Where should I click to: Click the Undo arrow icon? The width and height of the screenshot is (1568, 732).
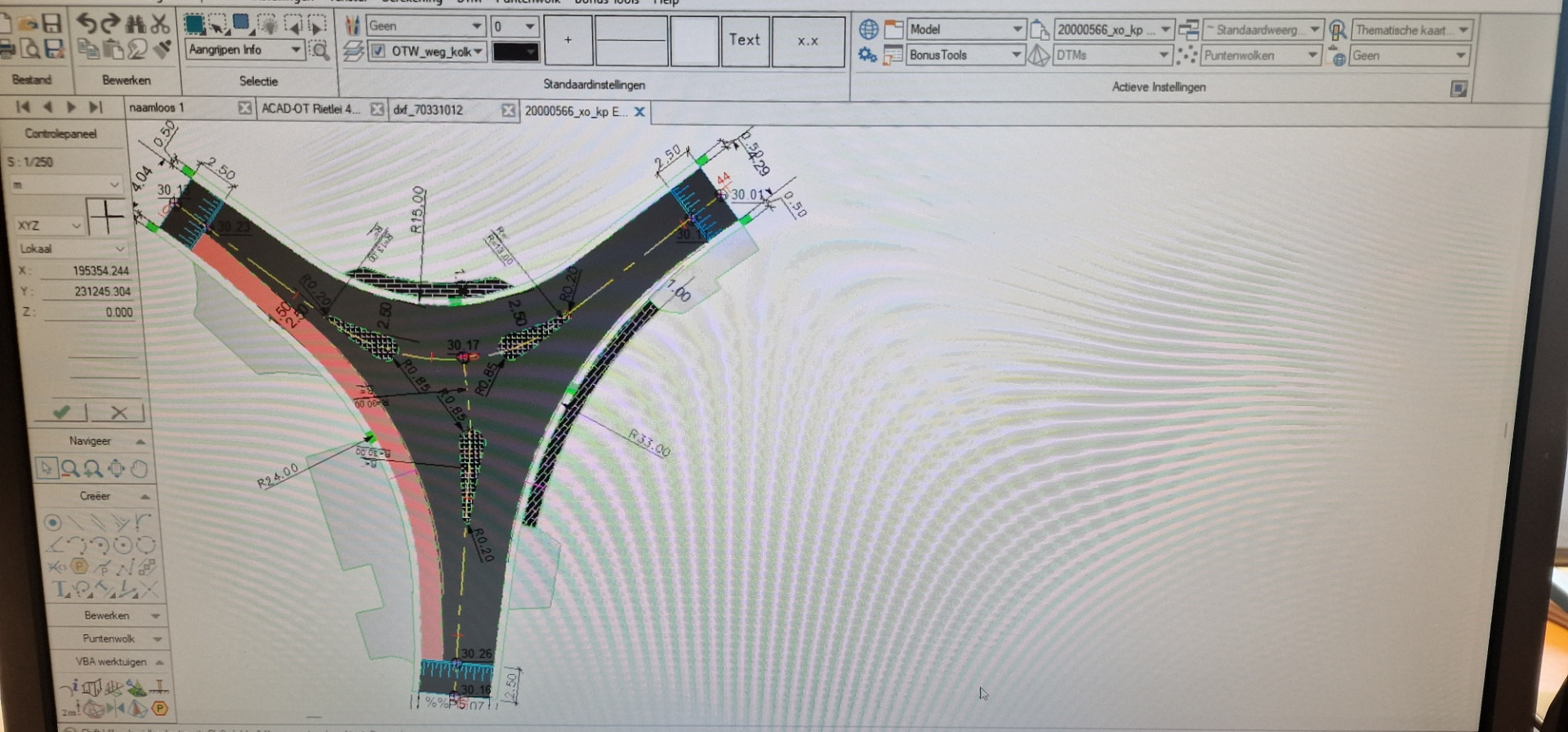click(x=86, y=23)
